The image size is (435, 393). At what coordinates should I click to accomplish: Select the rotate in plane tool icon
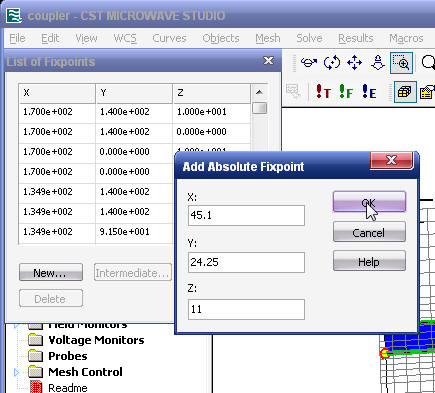(x=332, y=62)
